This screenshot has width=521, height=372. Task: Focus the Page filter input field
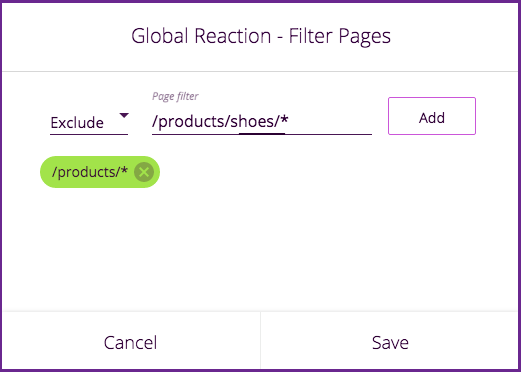click(x=262, y=122)
